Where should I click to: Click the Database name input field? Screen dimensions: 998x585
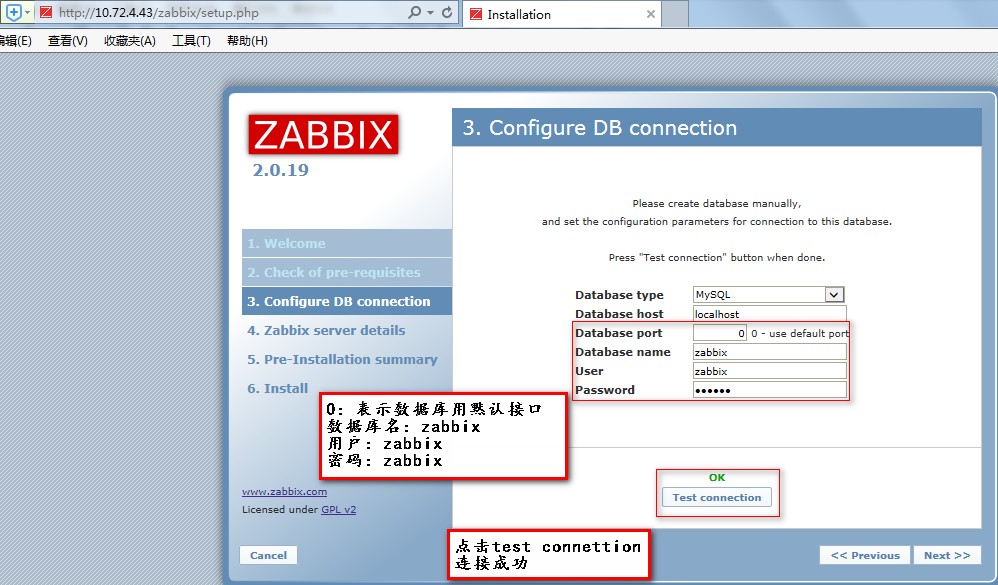(770, 352)
